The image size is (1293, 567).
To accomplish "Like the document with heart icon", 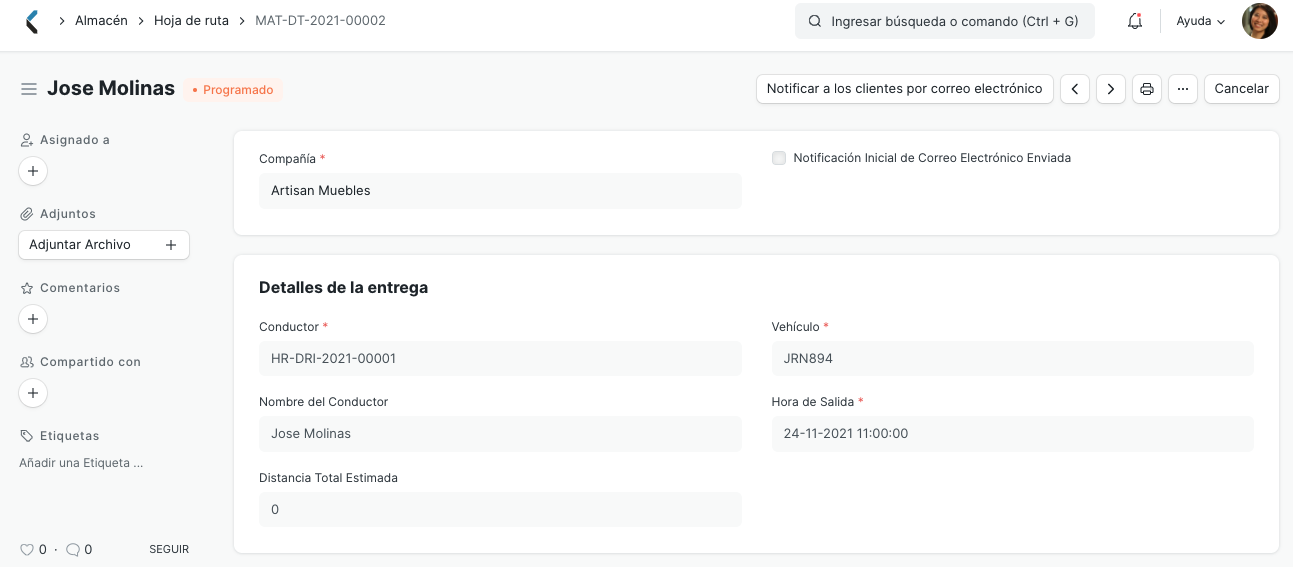I will point(27,549).
